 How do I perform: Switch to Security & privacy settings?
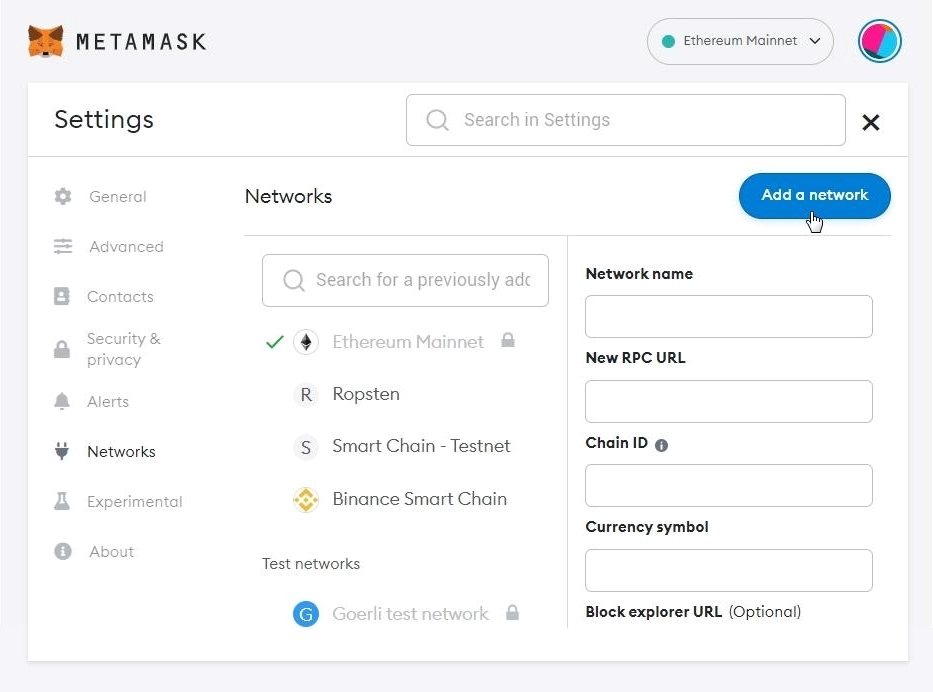[x=123, y=349]
